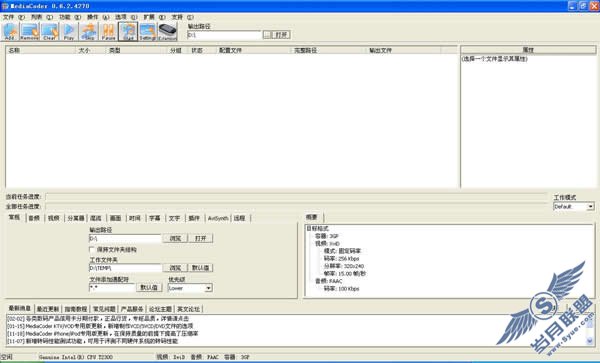Click the [01-15] MediaCoder KTV/VOD news line
600x363 pixels.
100,326
